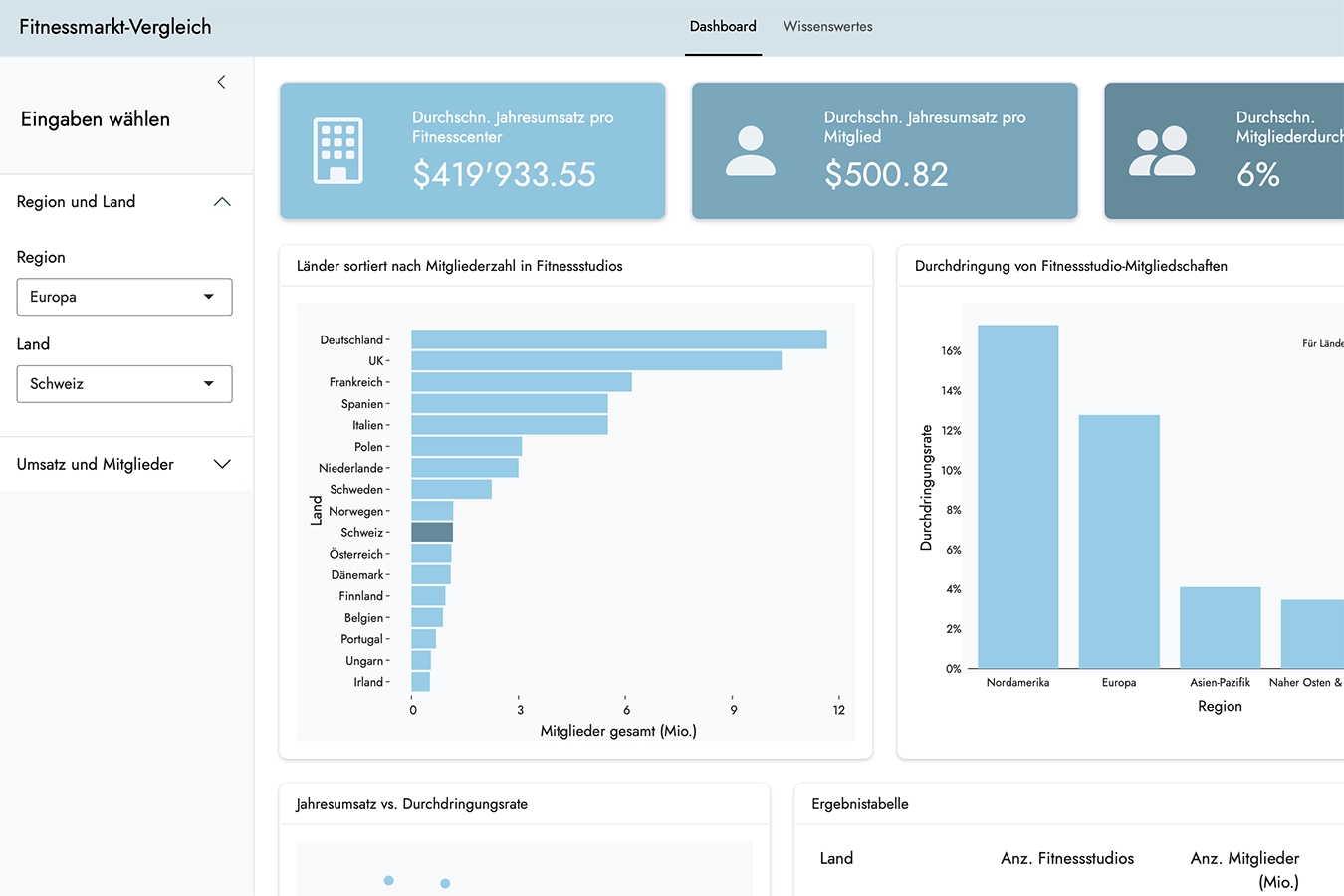Click the Nordamerika bar in penetration chart
1344x896 pixels.
1017,498
